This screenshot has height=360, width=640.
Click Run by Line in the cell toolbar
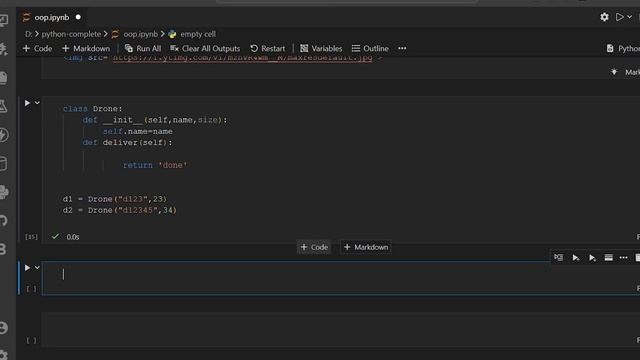558,258
